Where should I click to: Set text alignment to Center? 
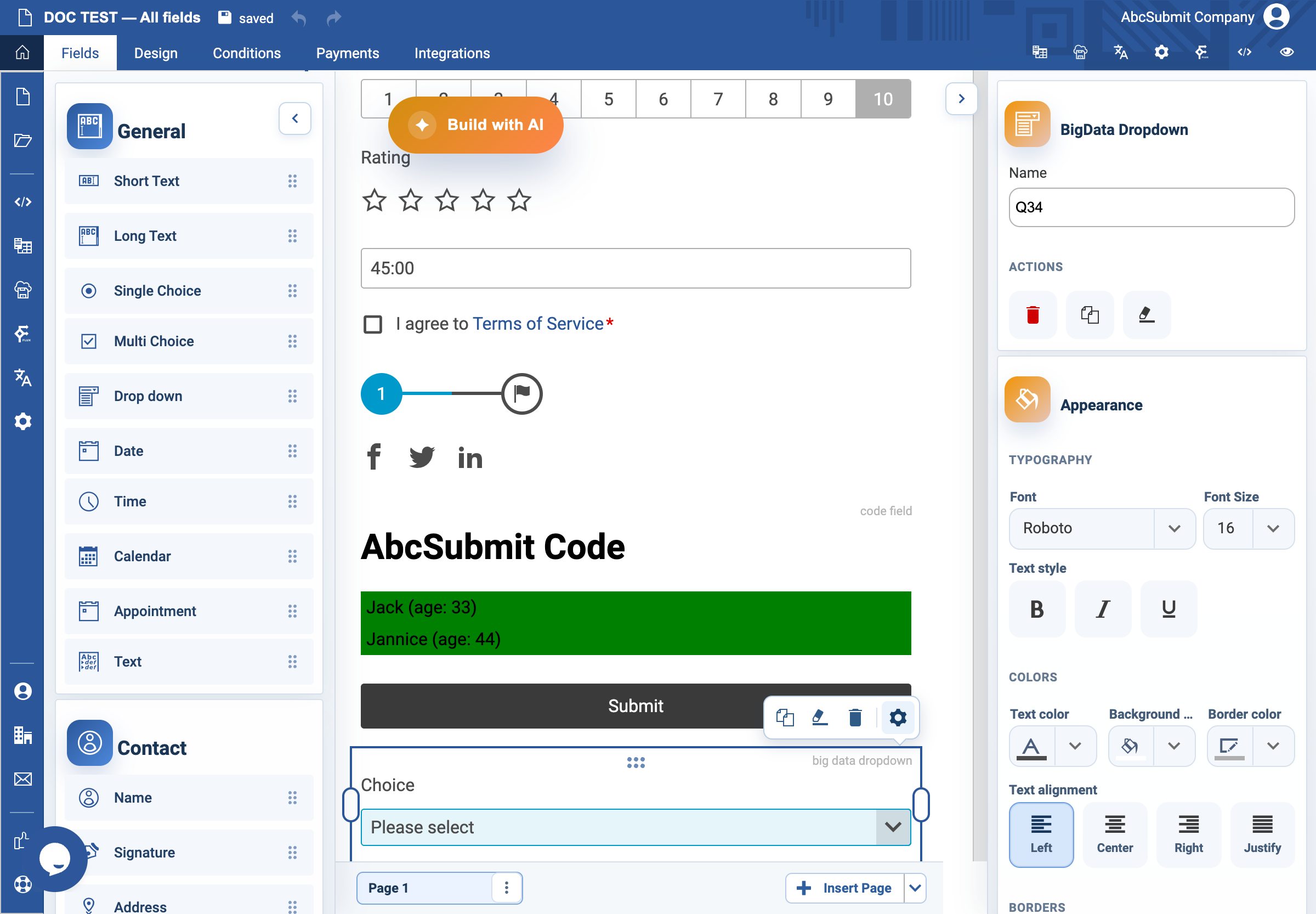tap(1115, 834)
